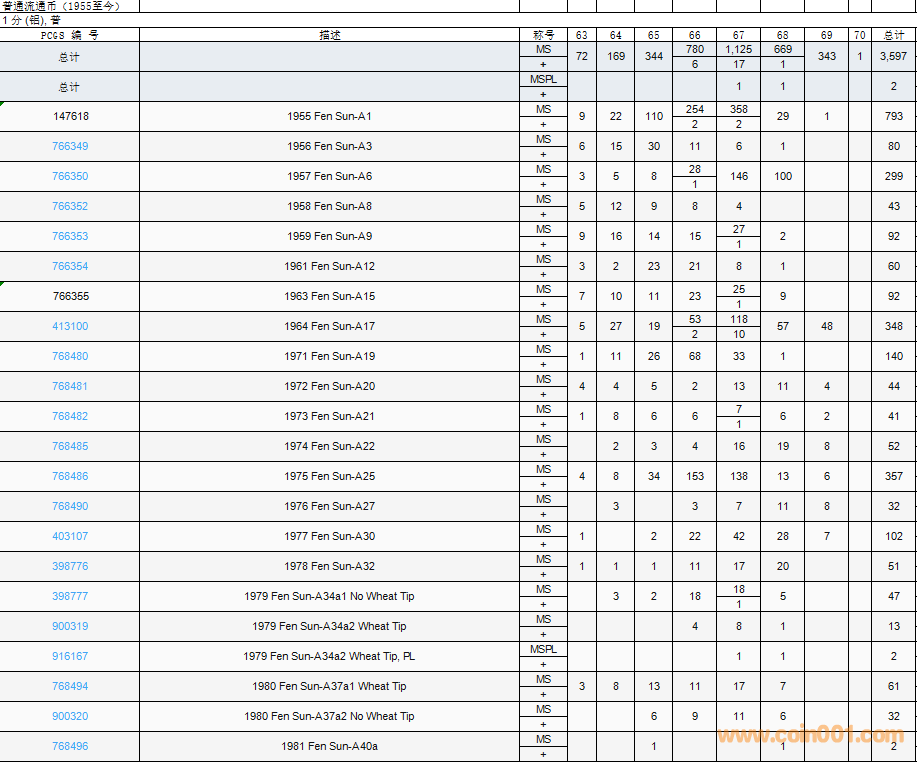The height and width of the screenshot is (762, 917).
Task: Click the 描述 column header
Action: 329,35
